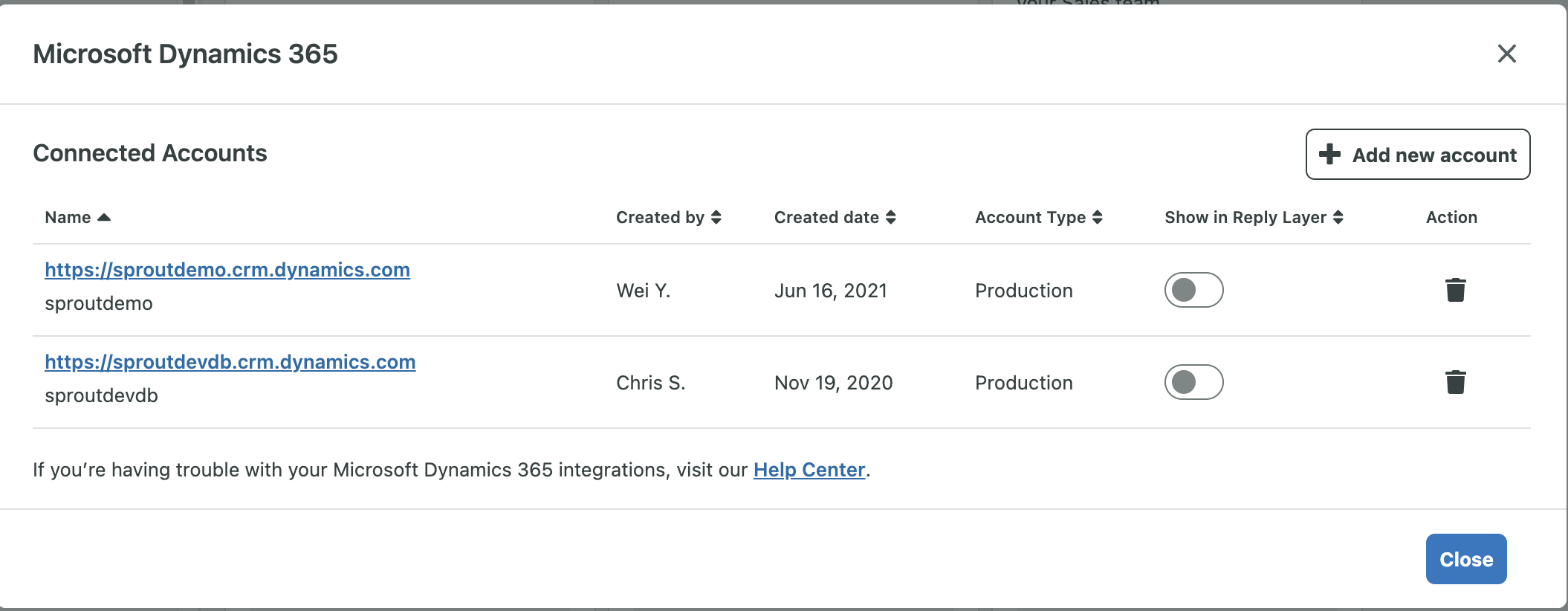Screen dimensions: 1568x611
Task: Click the 'sproutdemo' name label
Action: click(x=99, y=303)
